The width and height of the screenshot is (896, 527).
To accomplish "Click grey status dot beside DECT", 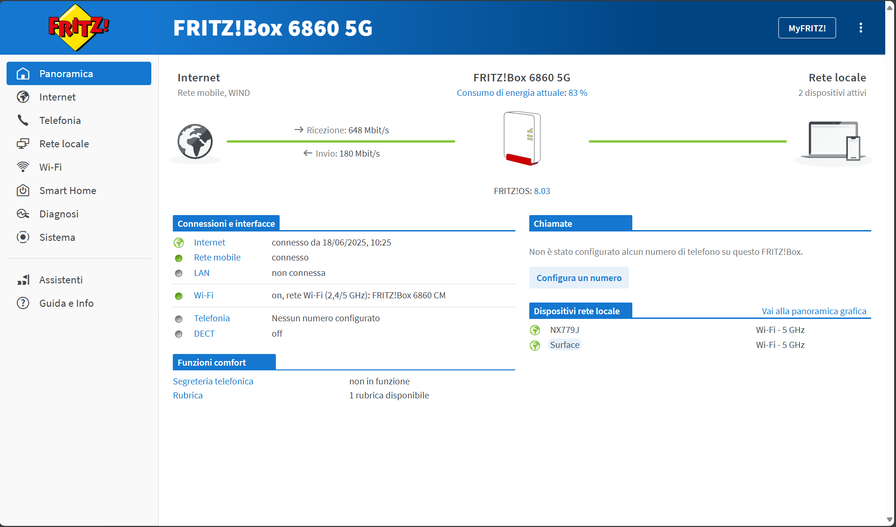I will [x=179, y=334].
